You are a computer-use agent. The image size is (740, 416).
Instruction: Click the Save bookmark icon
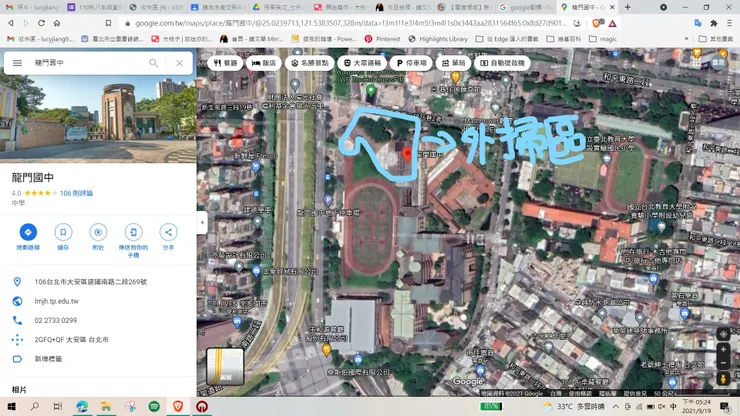63,232
